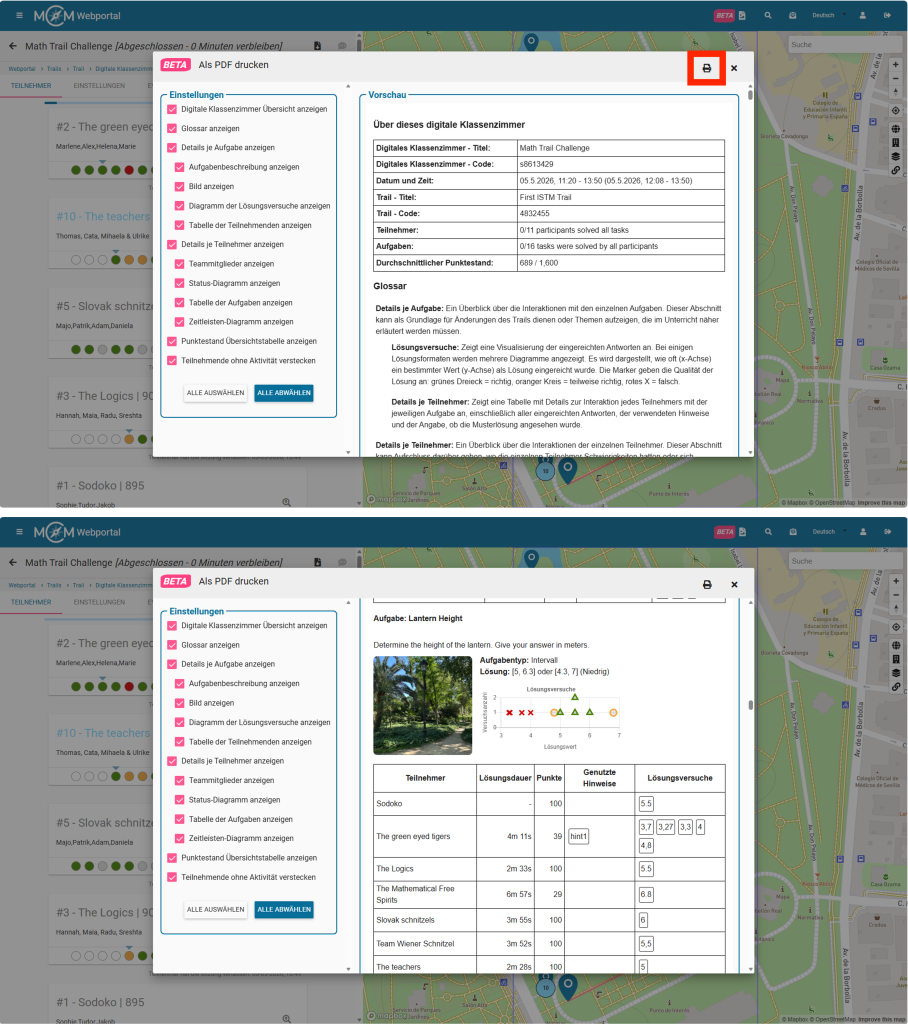908x1024 pixels.
Task: Zoom in with the plus on the upper map
Action: point(896,65)
